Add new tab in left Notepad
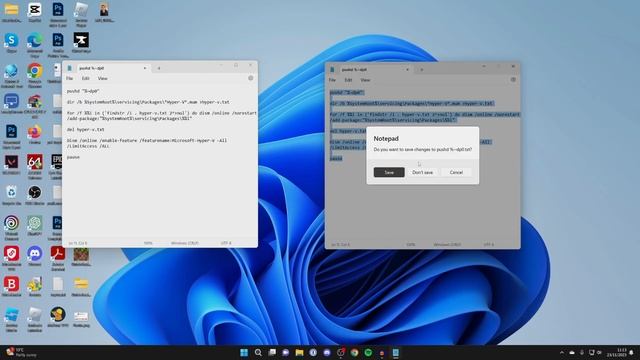This screenshot has width=640, height=360. (159, 68)
